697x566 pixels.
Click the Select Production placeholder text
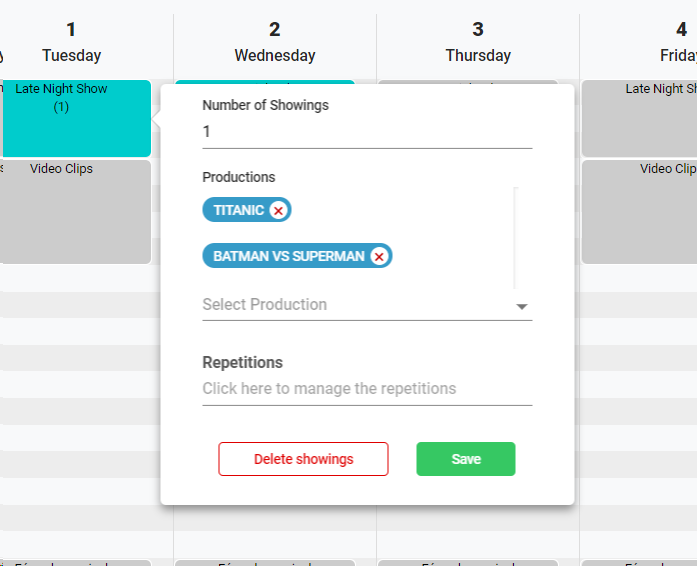coord(265,304)
